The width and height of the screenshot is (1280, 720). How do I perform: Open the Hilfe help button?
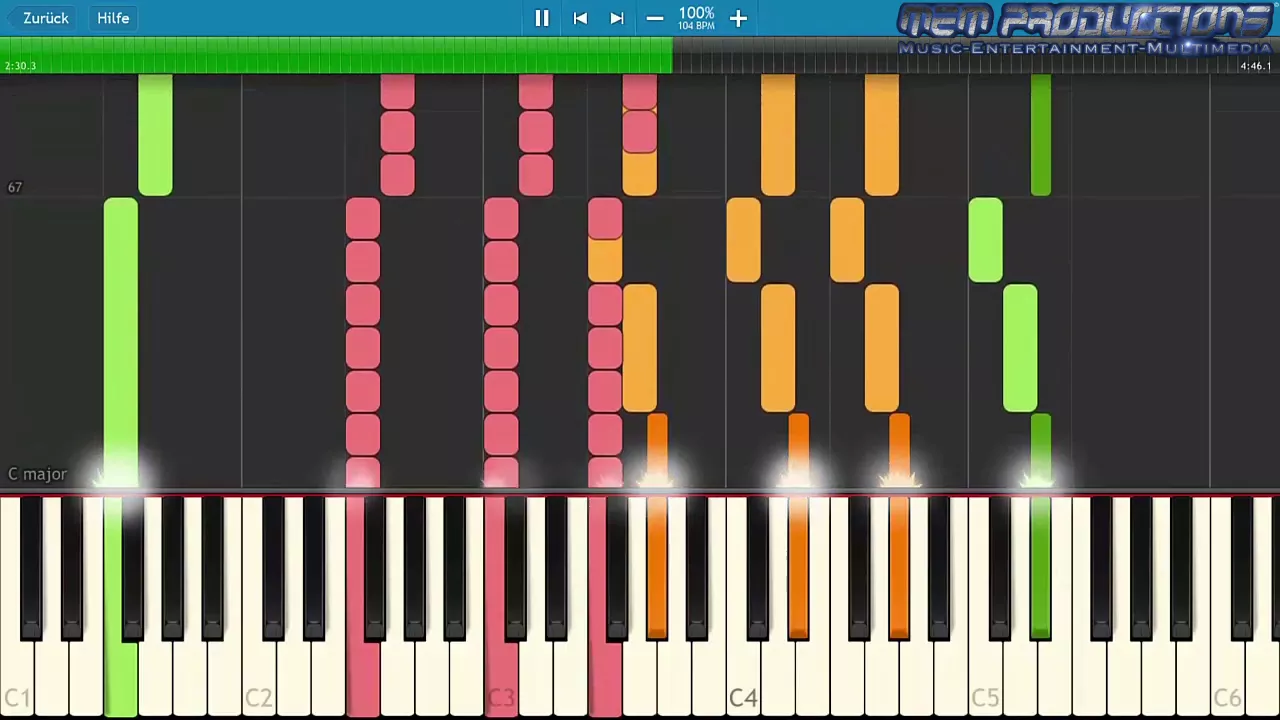pyautogui.click(x=113, y=18)
